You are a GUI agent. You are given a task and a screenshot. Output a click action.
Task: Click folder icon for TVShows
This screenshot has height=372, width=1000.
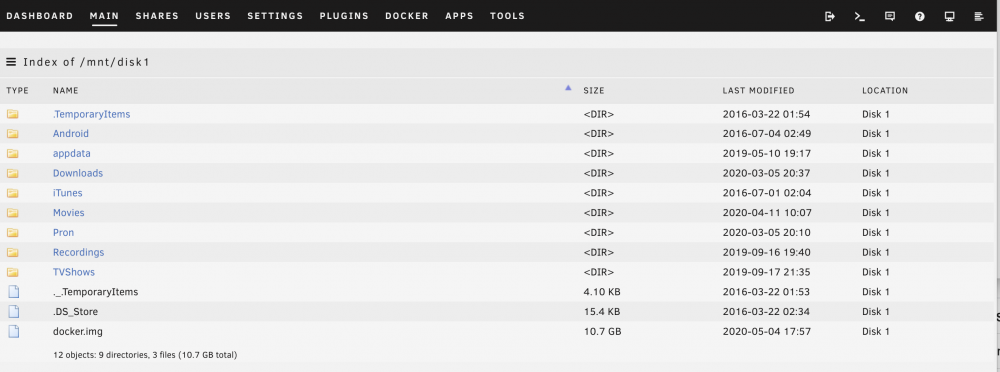pos(13,272)
